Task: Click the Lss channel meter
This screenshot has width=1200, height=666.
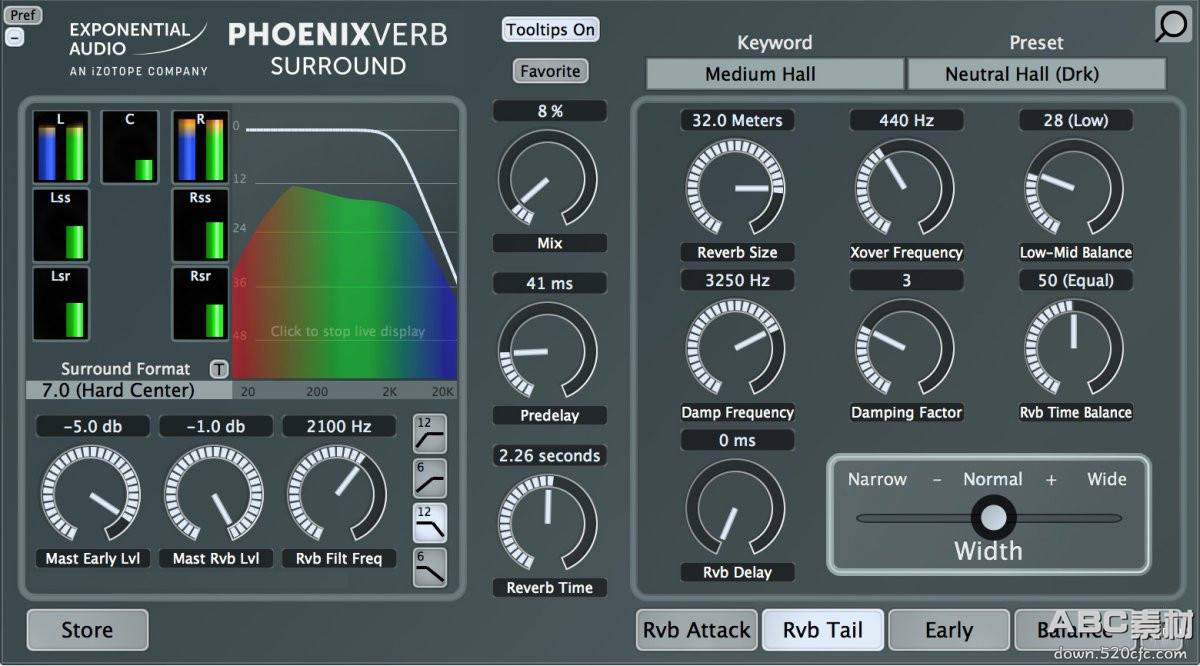Action: click(x=61, y=226)
